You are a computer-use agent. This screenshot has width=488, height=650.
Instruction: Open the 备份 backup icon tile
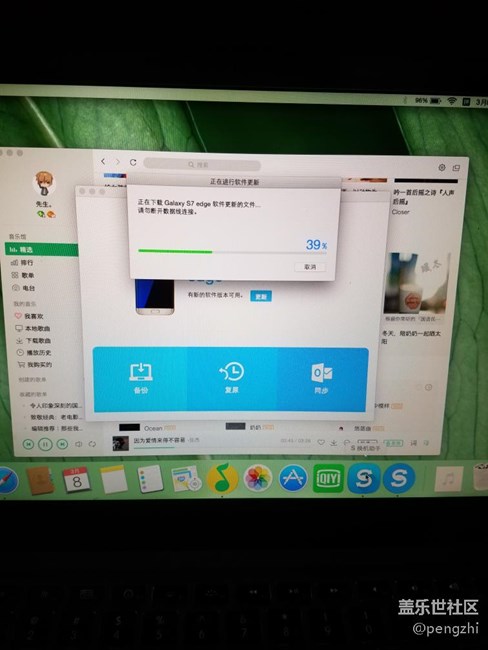tap(141, 378)
